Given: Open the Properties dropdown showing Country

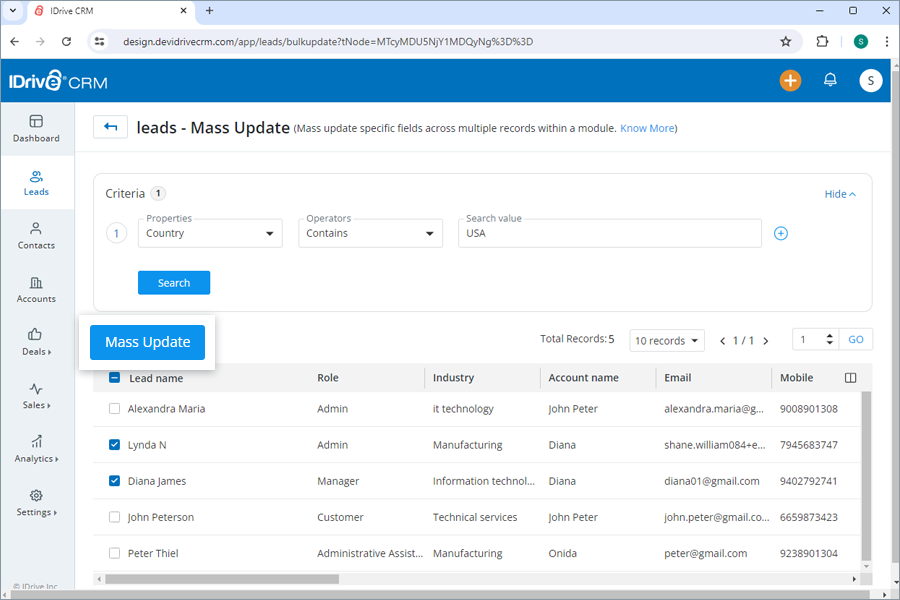Looking at the screenshot, I should pos(210,232).
